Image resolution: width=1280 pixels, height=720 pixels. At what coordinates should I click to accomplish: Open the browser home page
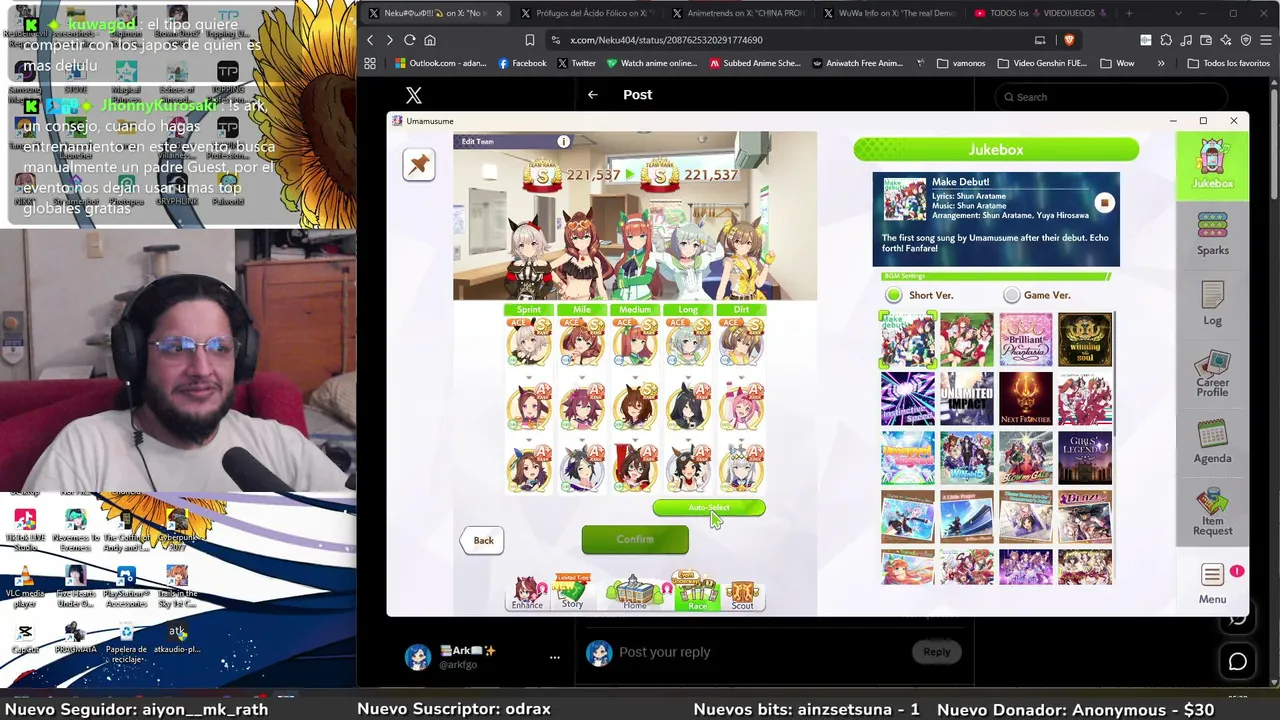[x=430, y=40]
